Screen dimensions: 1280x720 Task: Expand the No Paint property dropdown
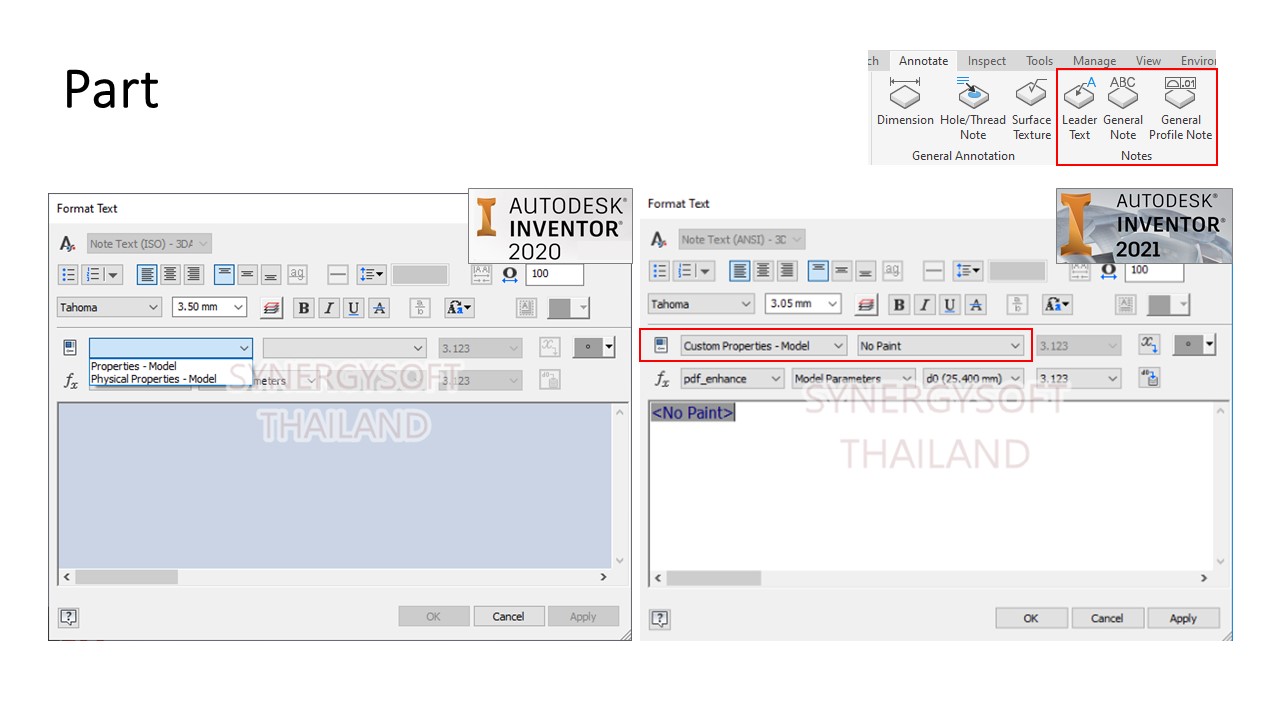click(x=940, y=346)
